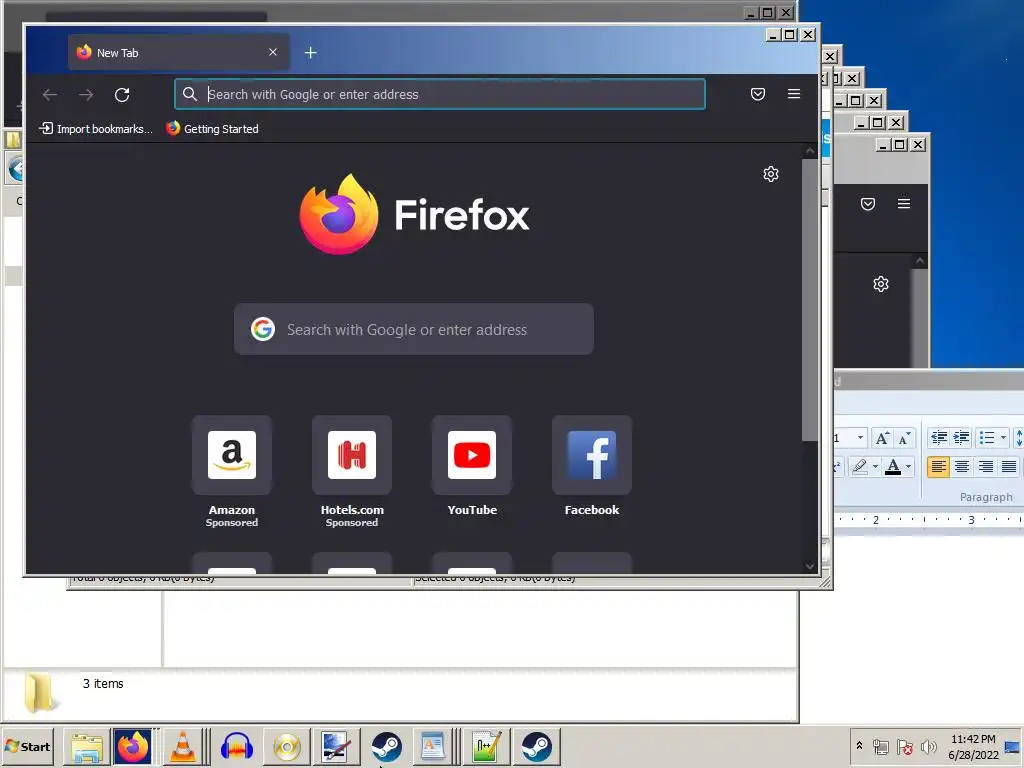Image resolution: width=1024 pixels, height=768 pixels.
Task: Click Decrease indent in WordPad ribbon
Action: click(x=939, y=438)
